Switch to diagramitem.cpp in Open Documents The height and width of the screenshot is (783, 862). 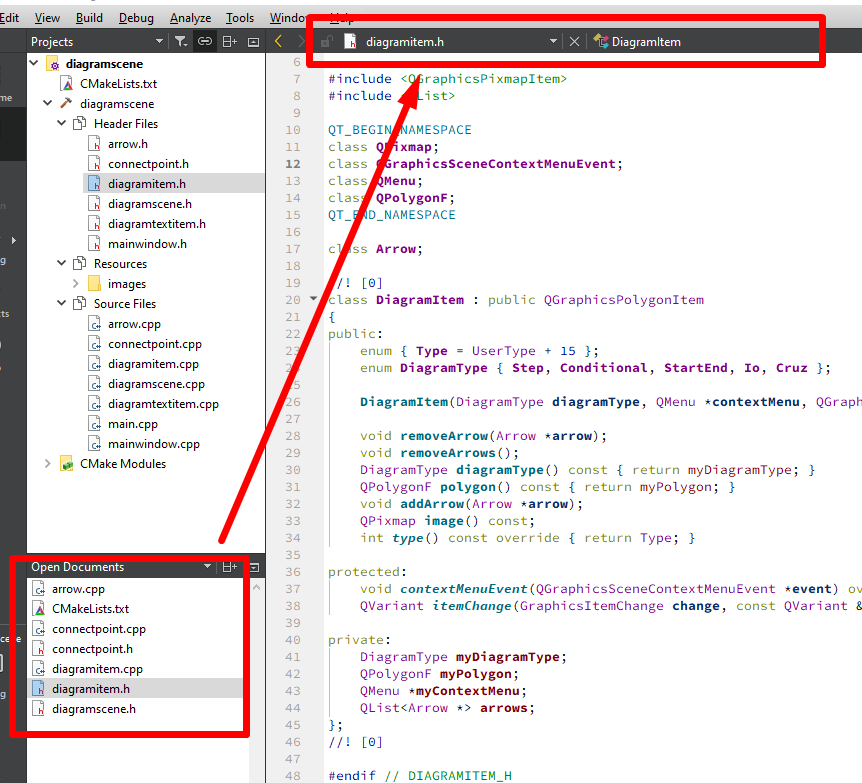pos(97,669)
